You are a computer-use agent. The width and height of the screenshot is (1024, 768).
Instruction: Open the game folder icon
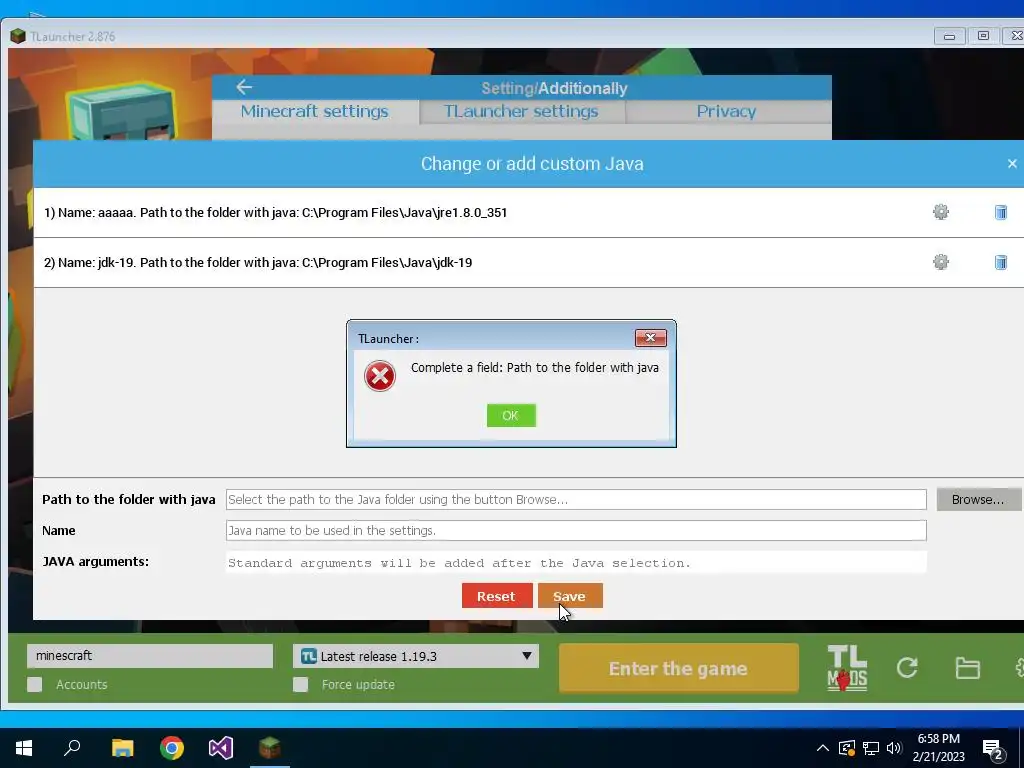[x=967, y=668]
